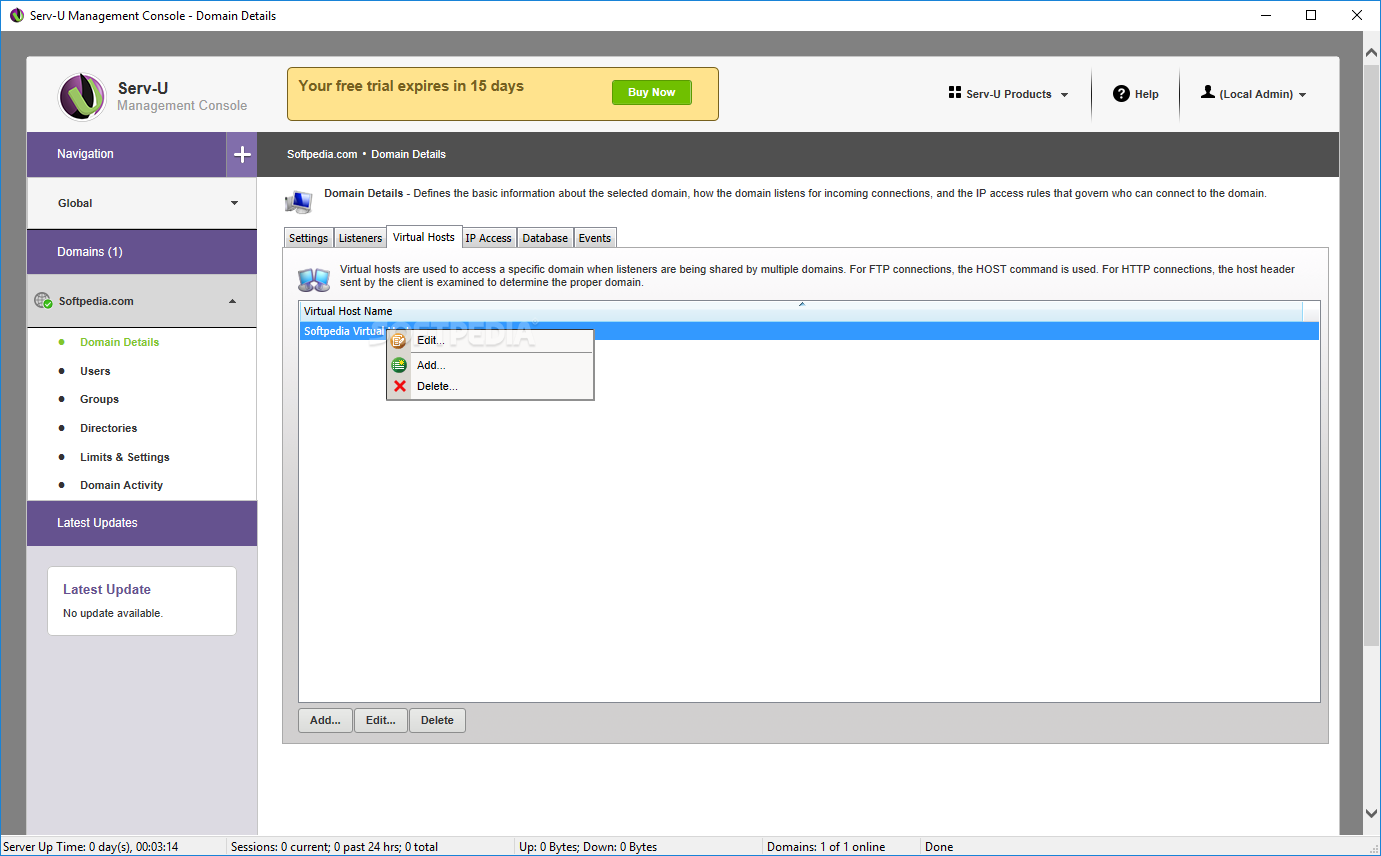The width and height of the screenshot is (1381, 856).
Task: Click the Softpedia.com breadcrumb
Action: [322, 154]
